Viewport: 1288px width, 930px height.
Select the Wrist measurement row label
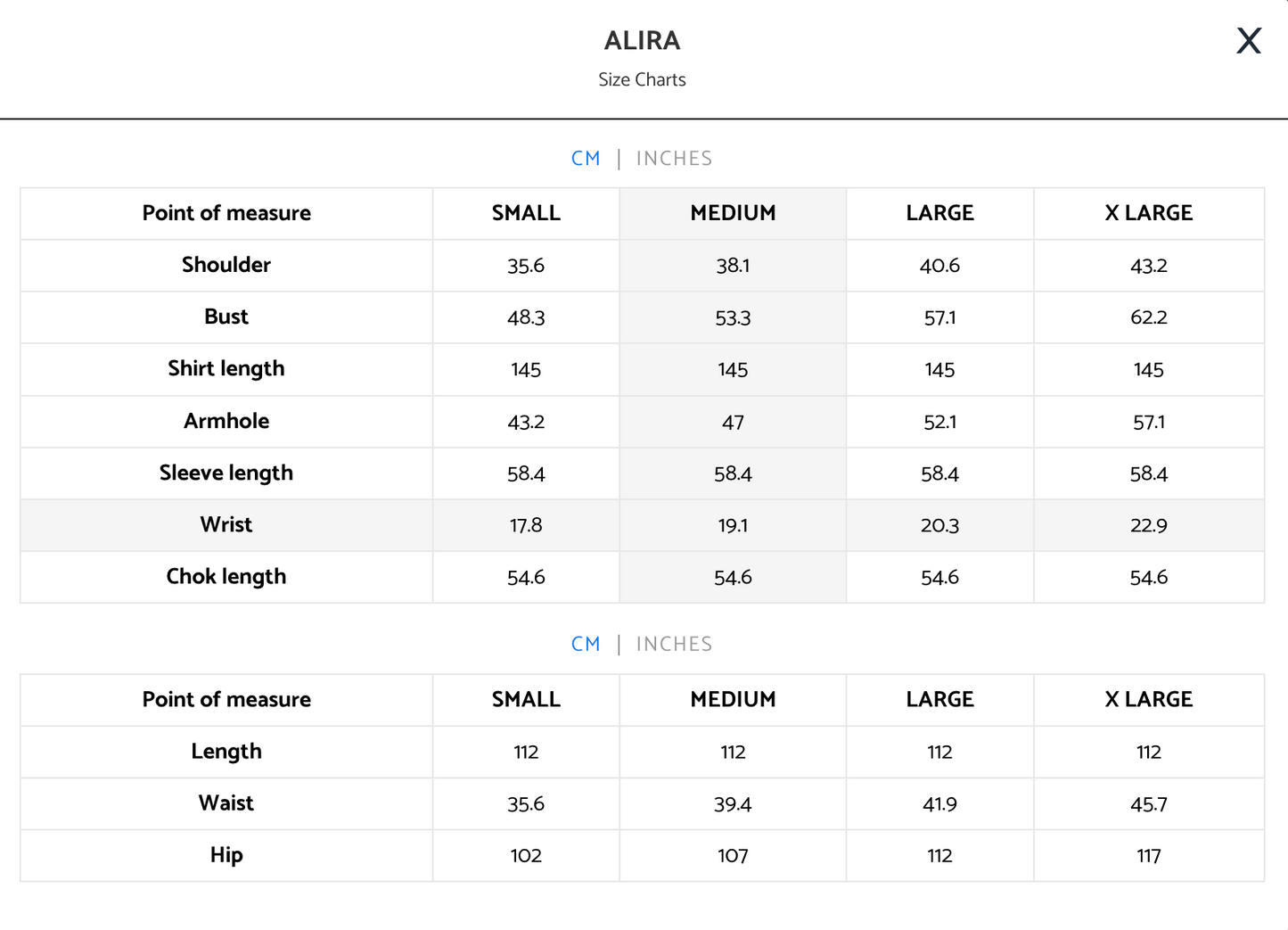coord(226,524)
